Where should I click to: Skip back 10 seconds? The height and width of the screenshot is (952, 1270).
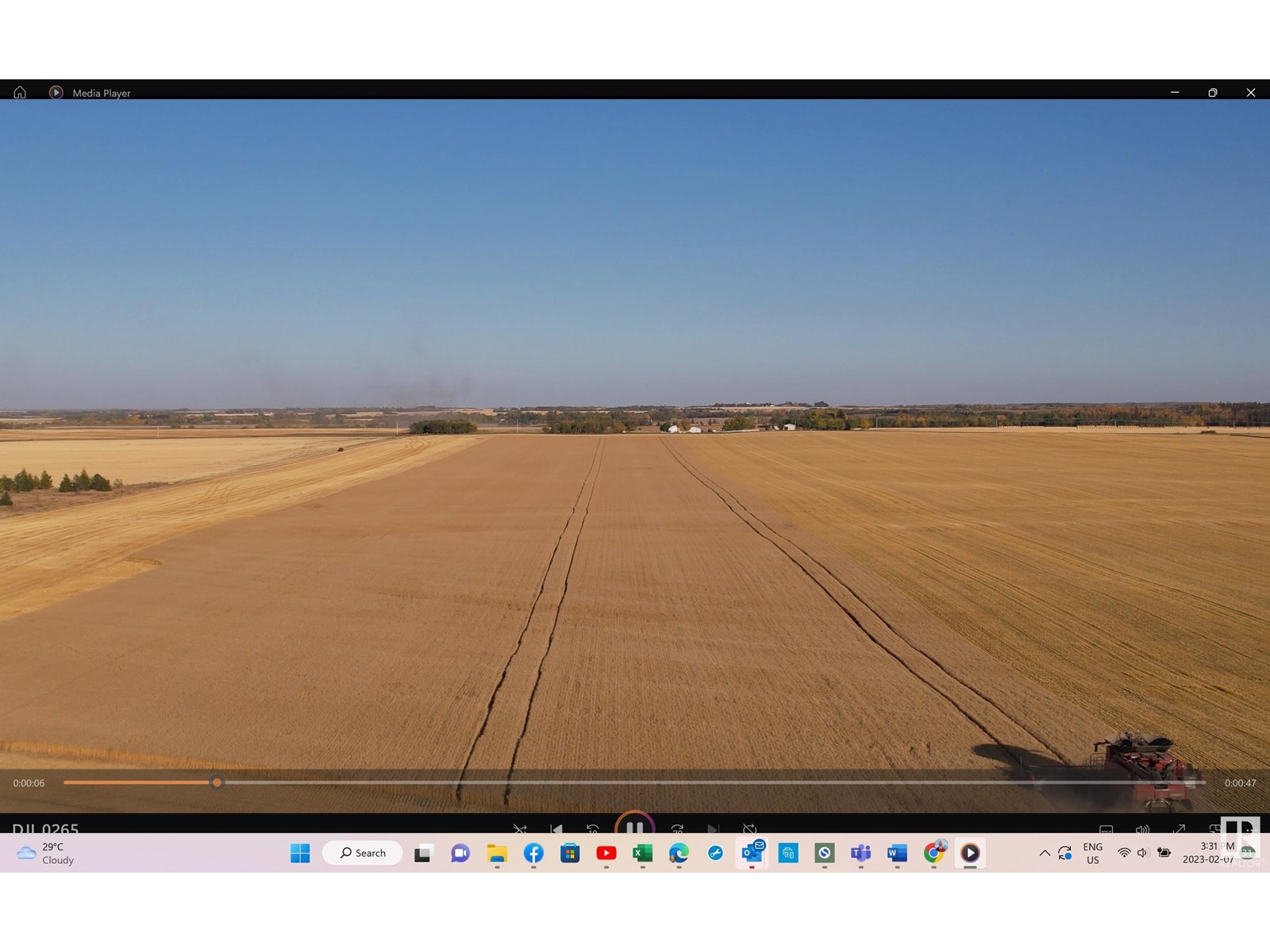tap(593, 829)
